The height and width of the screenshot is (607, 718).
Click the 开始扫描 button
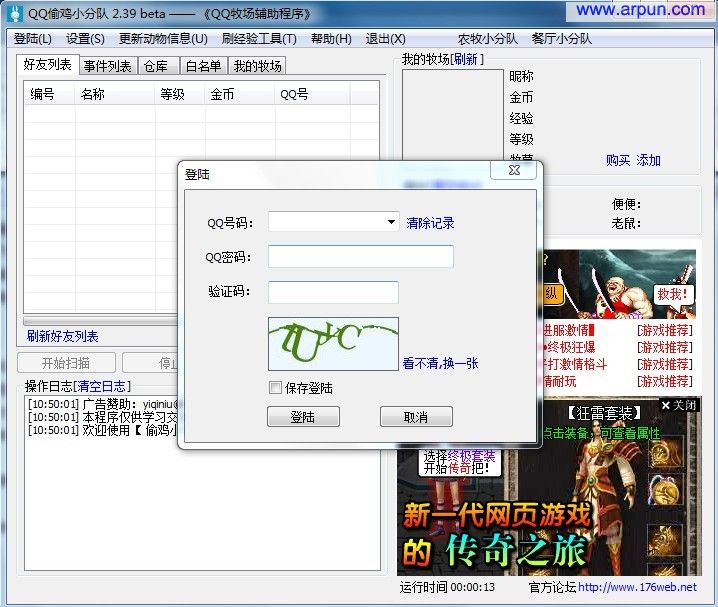pos(66,363)
